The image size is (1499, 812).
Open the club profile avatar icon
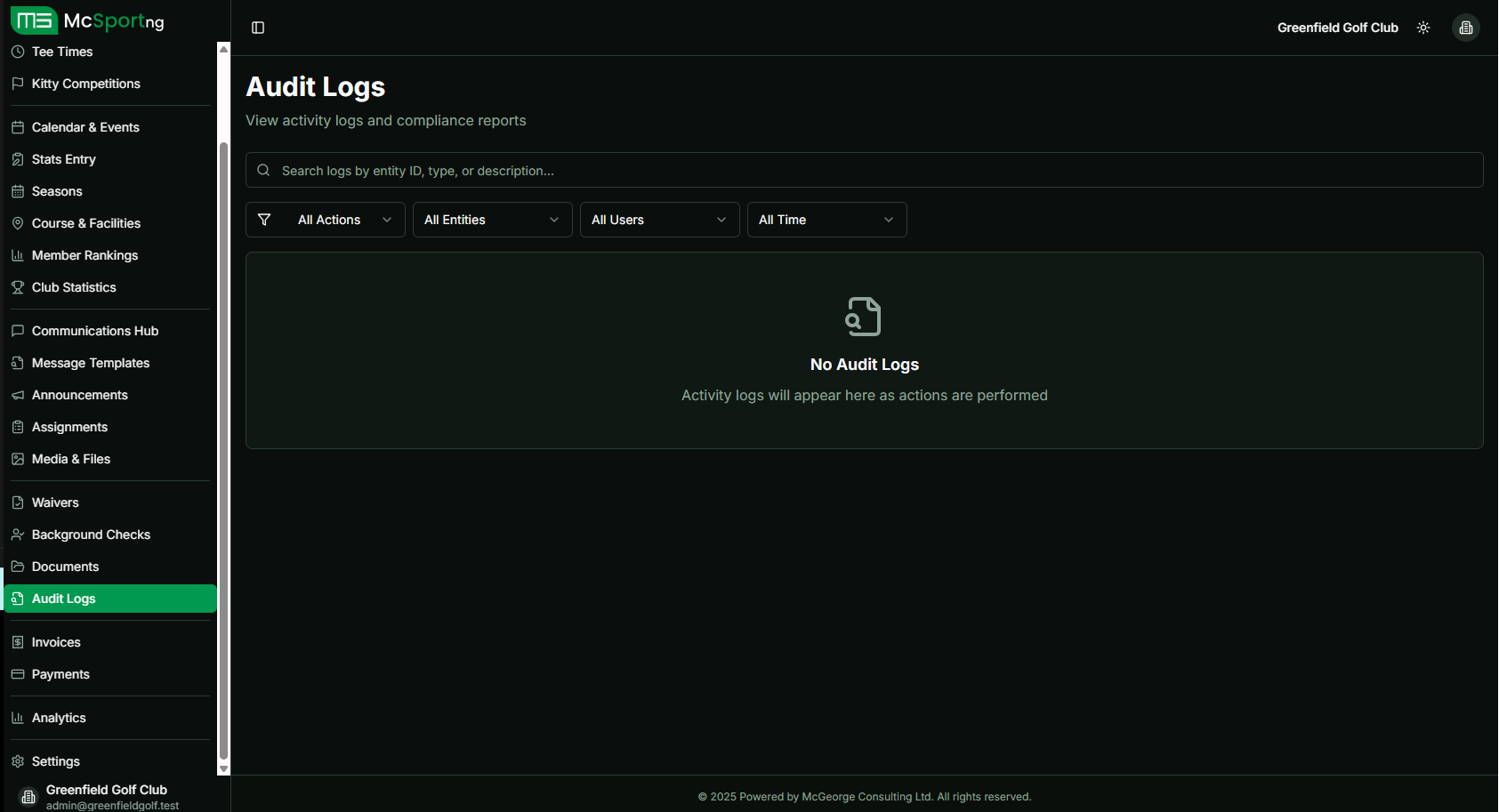1465,28
